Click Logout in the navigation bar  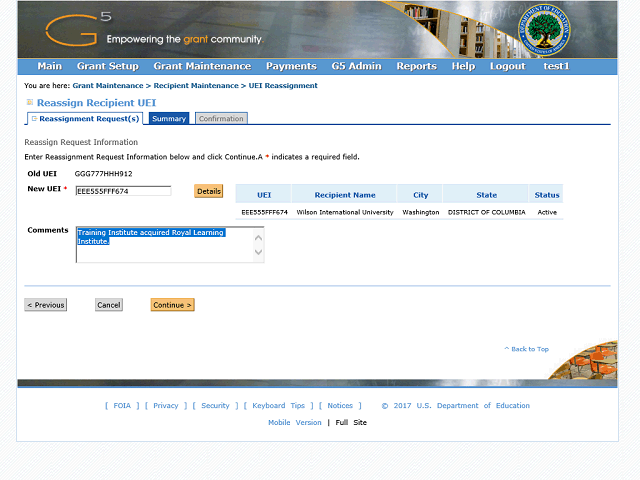coord(507,66)
